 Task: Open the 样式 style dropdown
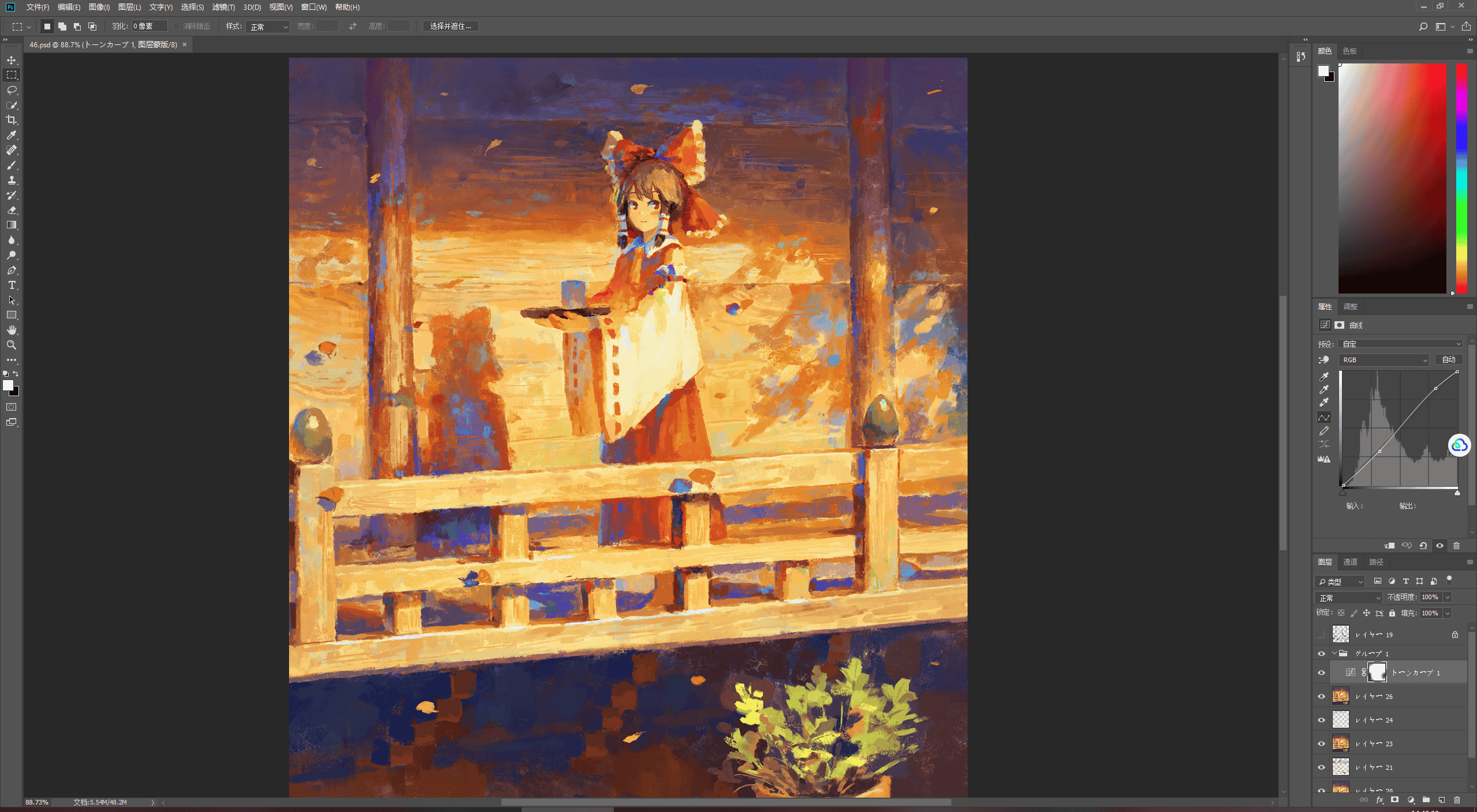coord(268,27)
